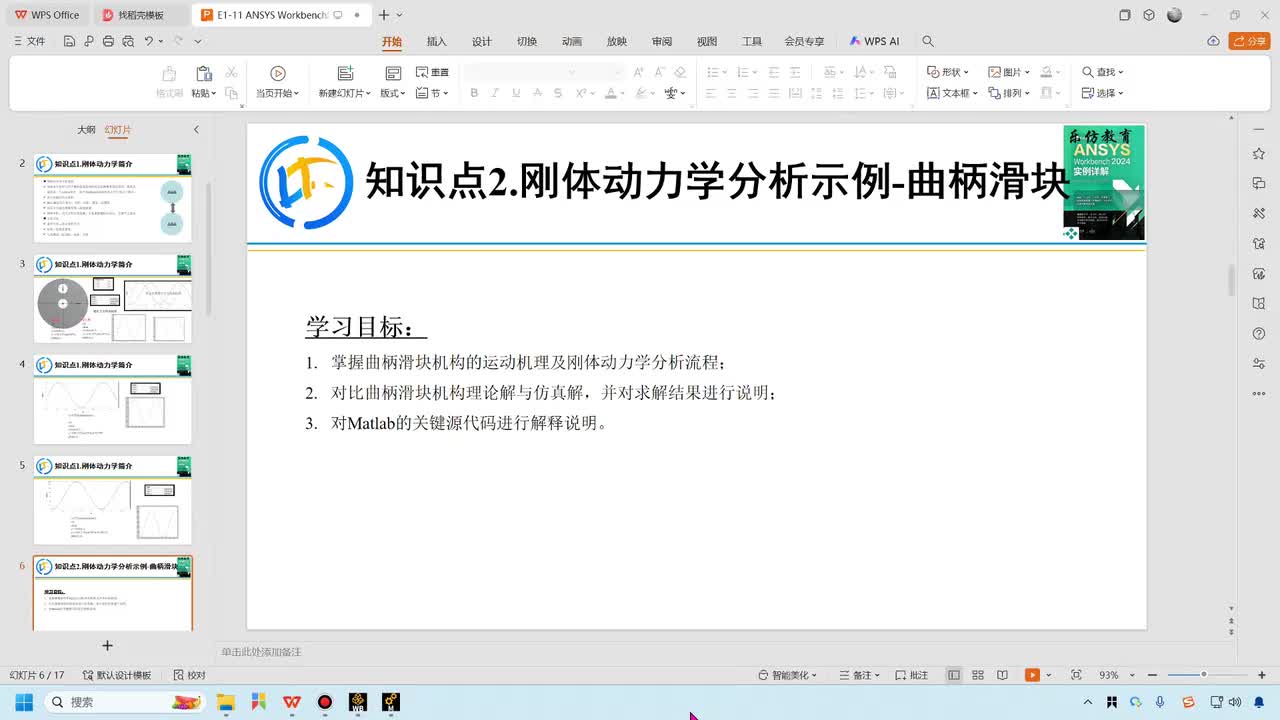Screen dimensions: 1280x720
Task: Adjust the zoom slider handle
Action: [1204, 675]
